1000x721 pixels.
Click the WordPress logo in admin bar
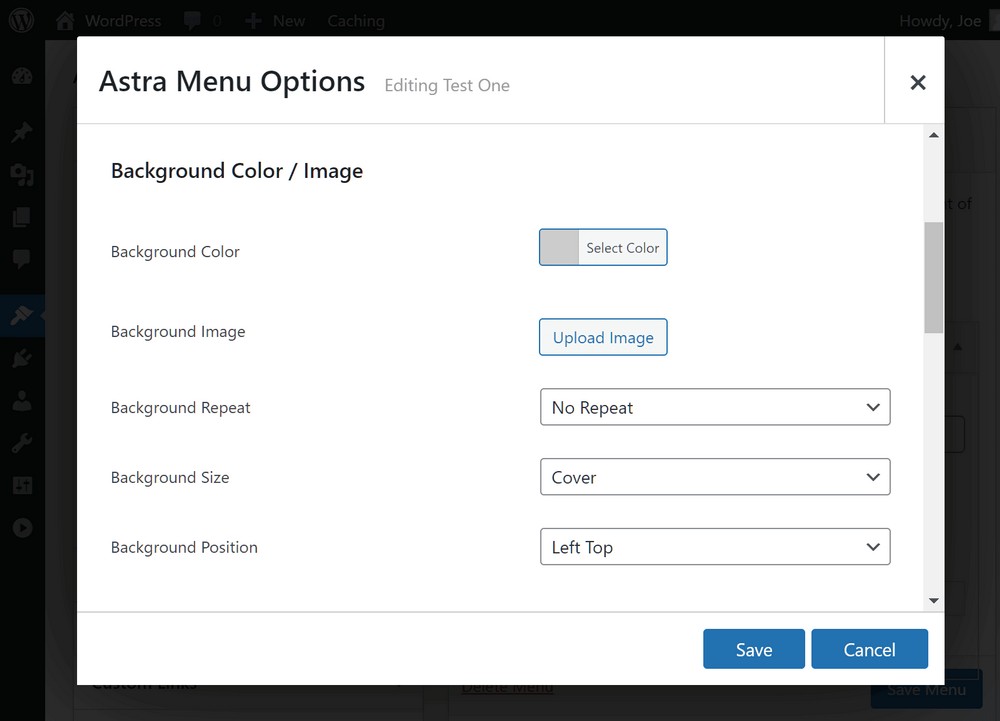click(21, 20)
